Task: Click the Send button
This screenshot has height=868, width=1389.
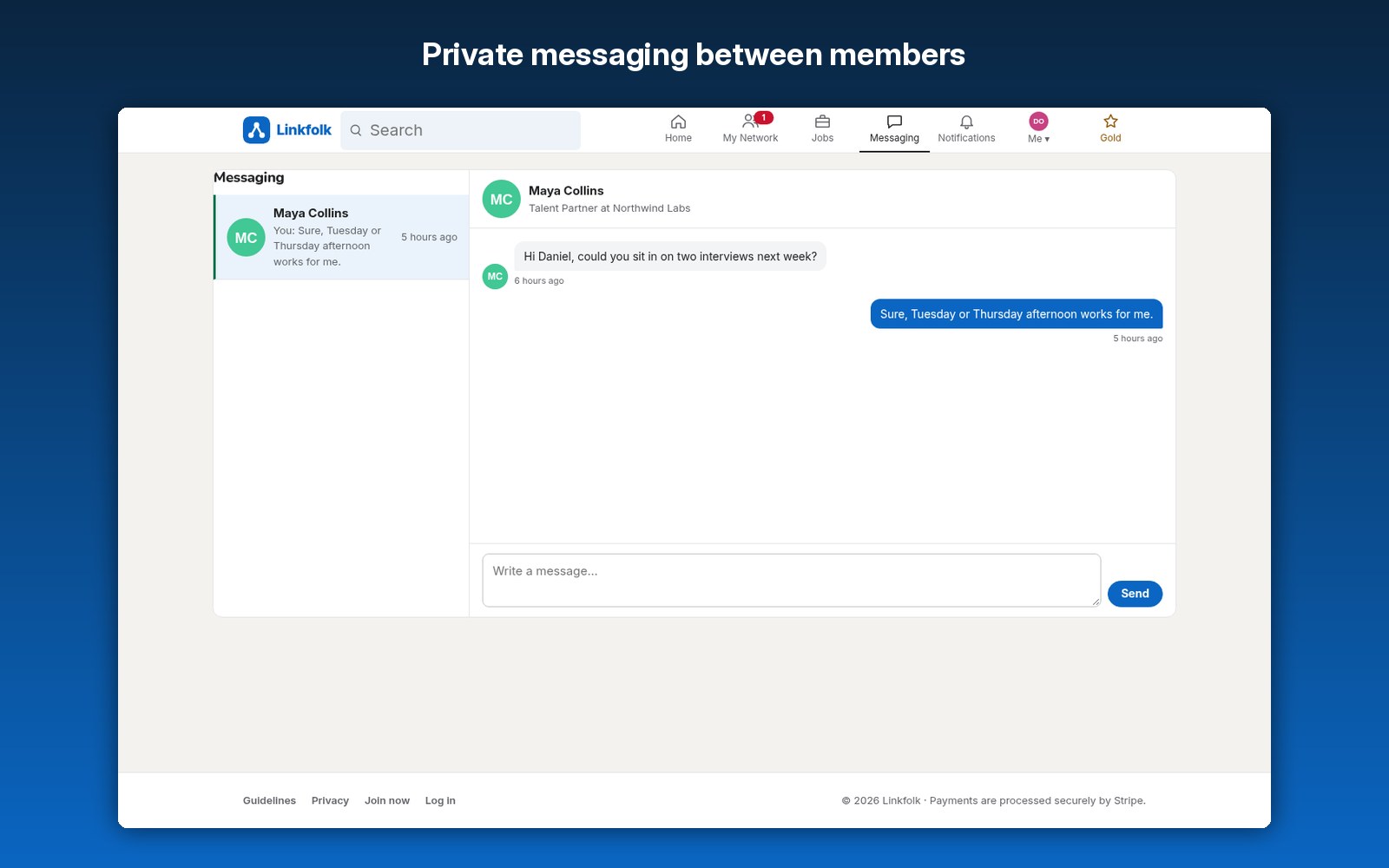Action: pos(1135,594)
